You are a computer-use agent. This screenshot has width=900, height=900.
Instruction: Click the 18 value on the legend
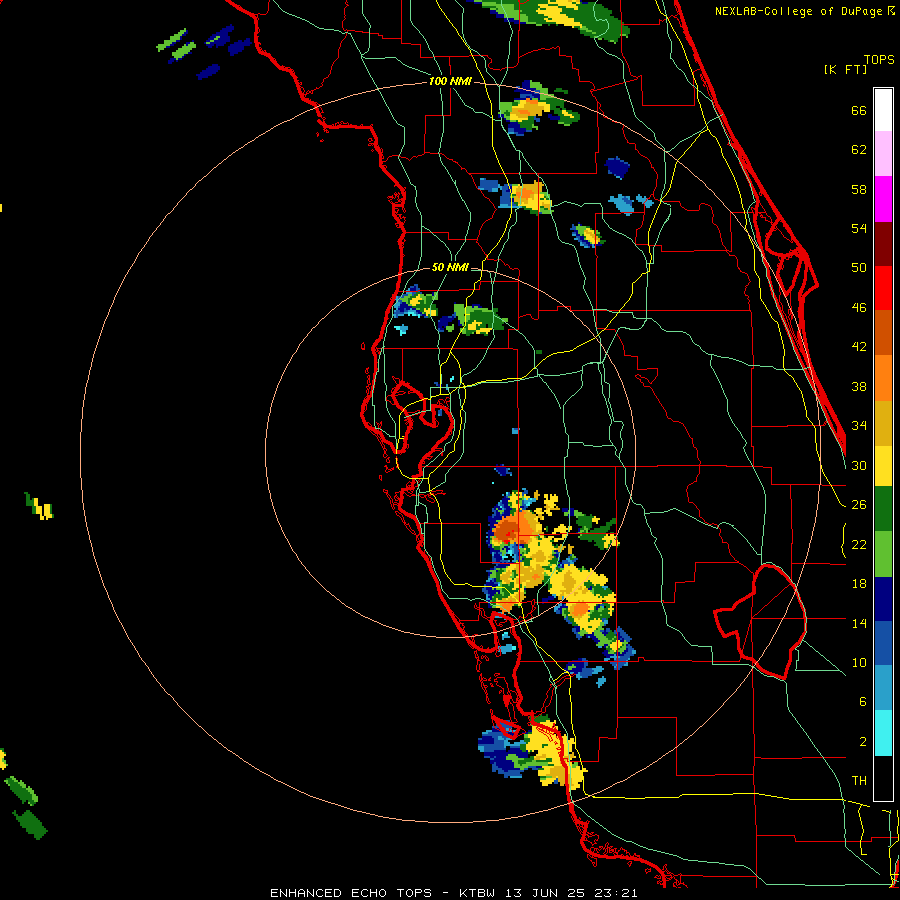click(859, 584)
